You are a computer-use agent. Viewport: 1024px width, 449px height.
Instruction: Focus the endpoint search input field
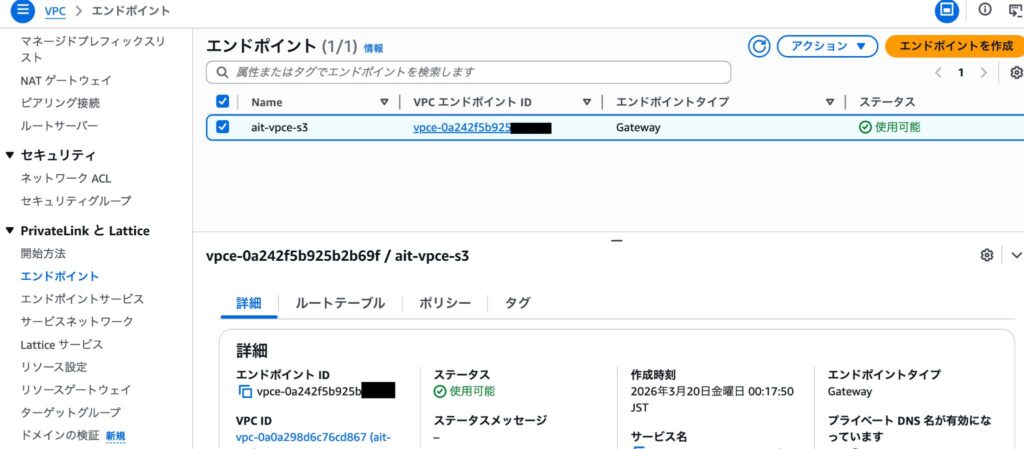(468, 73)
